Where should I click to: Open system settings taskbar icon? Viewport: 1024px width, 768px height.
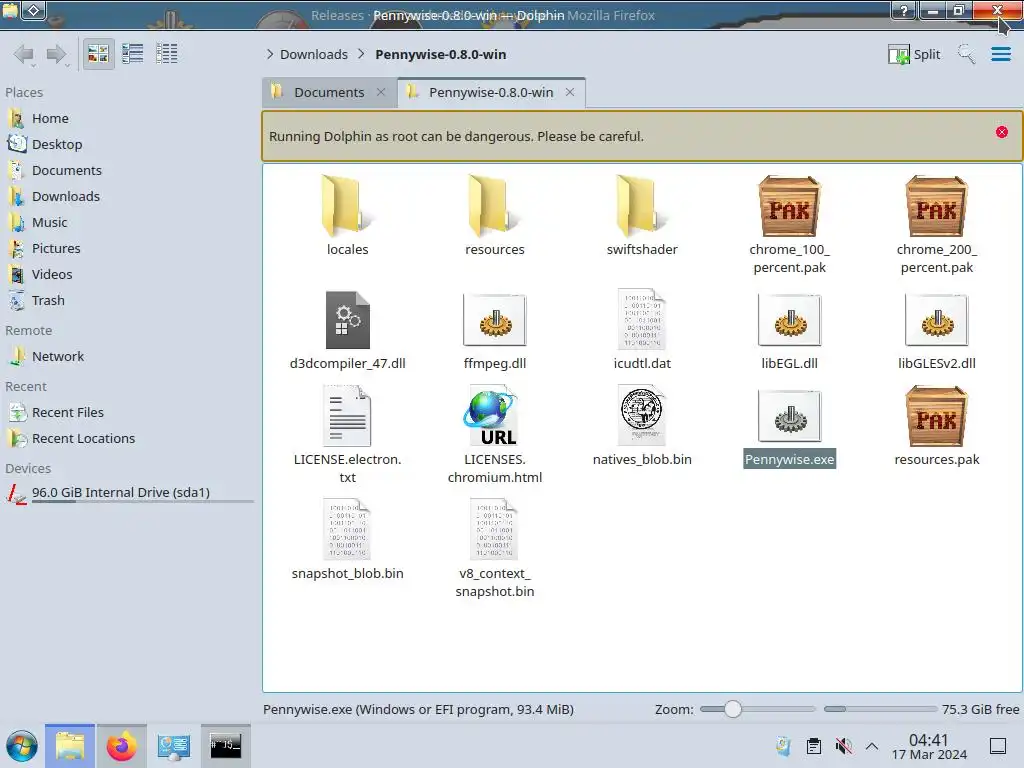point(173,746)
